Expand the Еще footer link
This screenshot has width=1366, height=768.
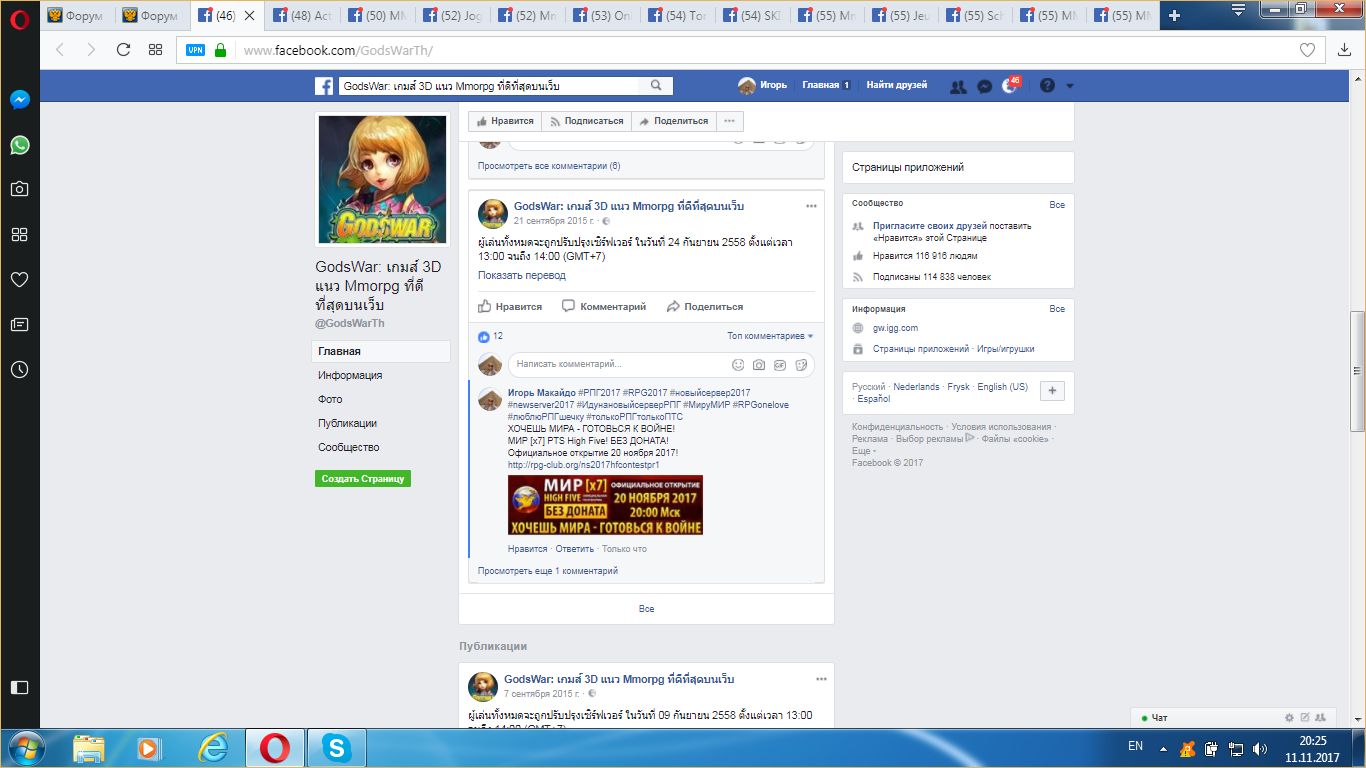(862, 451)
